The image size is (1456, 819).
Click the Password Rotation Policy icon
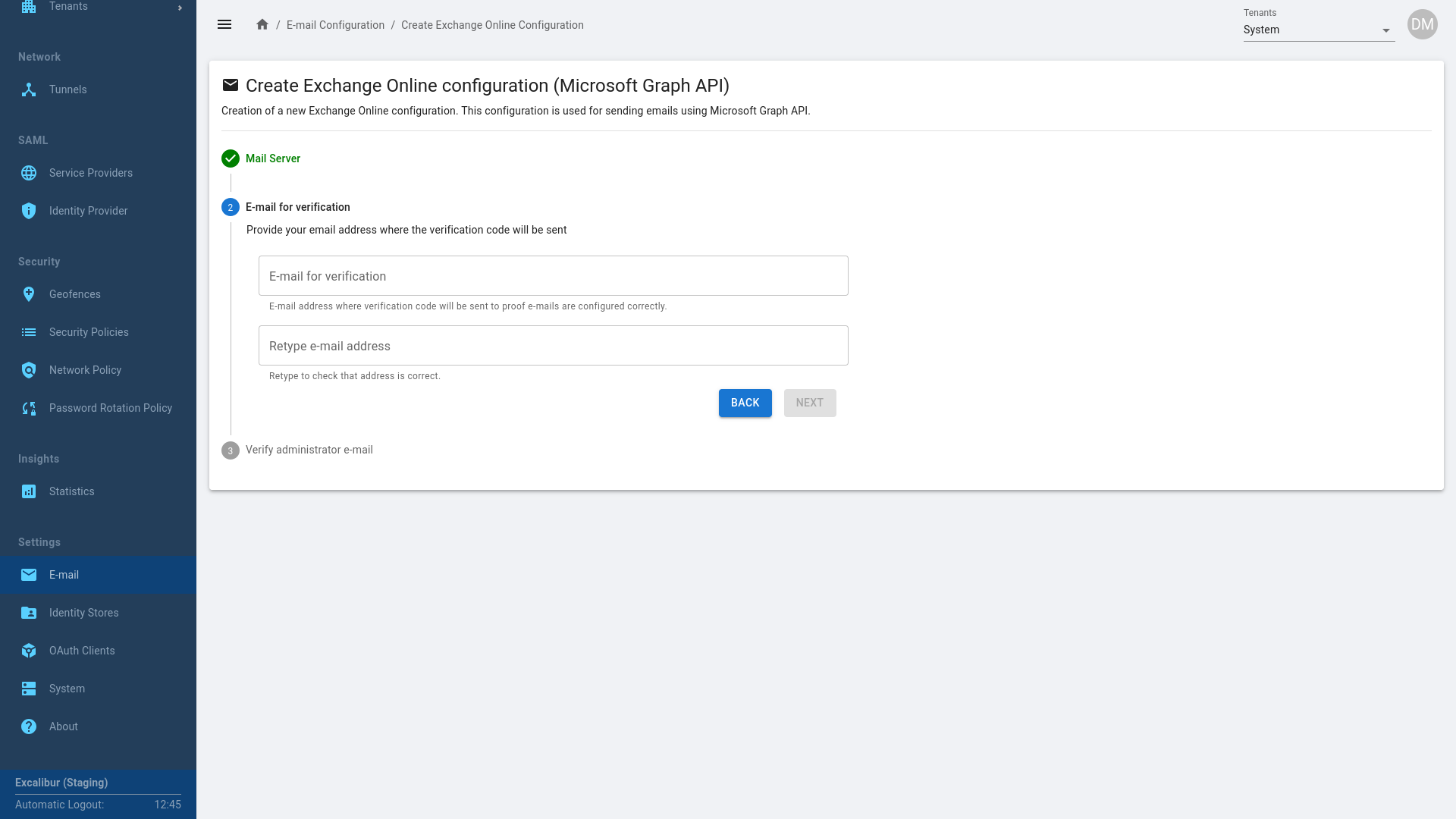pos(29,408)
